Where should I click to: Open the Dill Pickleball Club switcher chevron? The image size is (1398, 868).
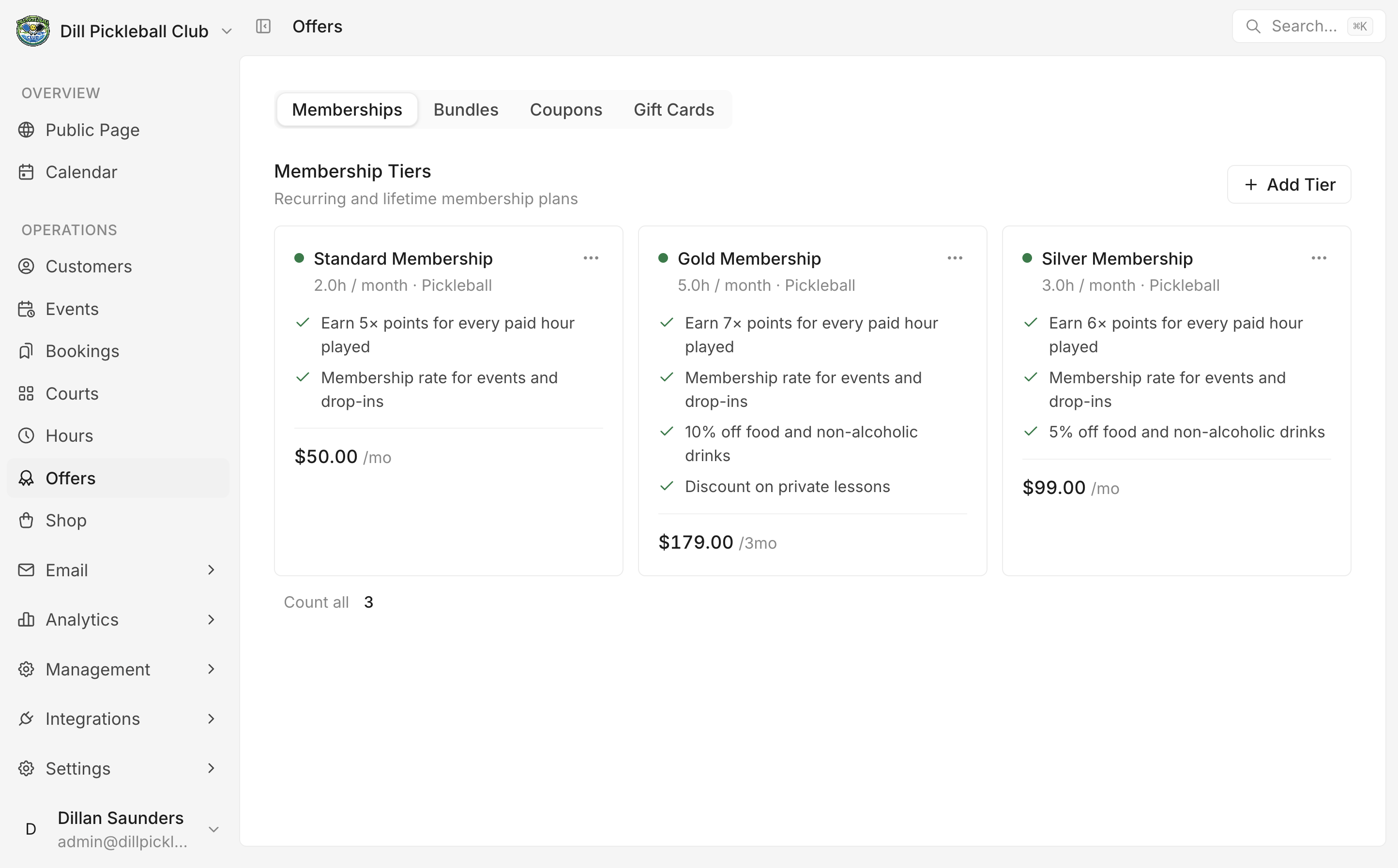click(227, 31)
